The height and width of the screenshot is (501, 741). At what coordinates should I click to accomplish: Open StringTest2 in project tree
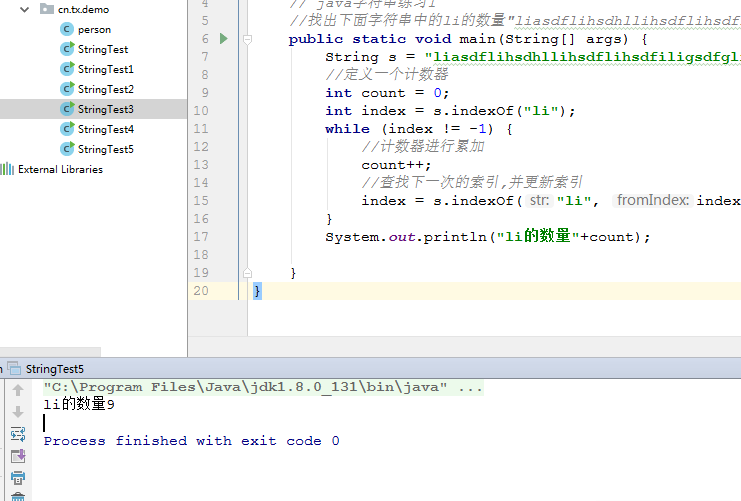105,89
